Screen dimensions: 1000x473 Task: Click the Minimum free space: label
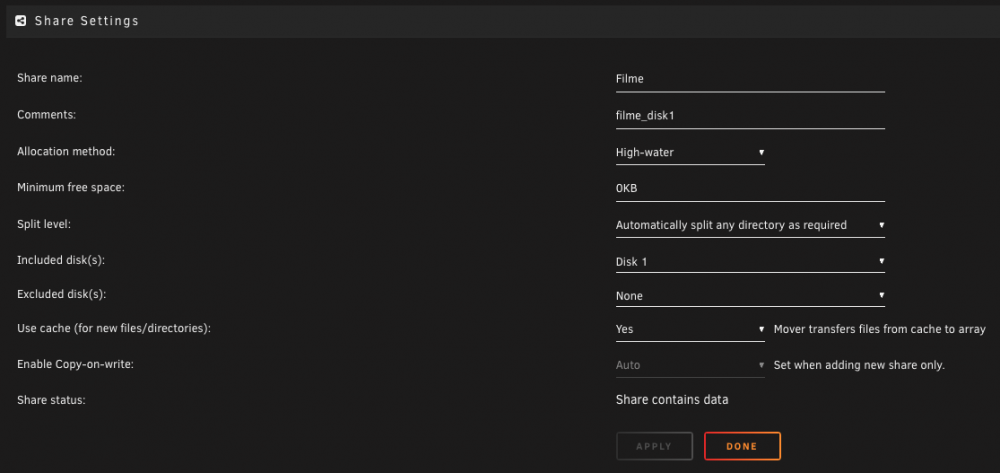click(70, 187)
